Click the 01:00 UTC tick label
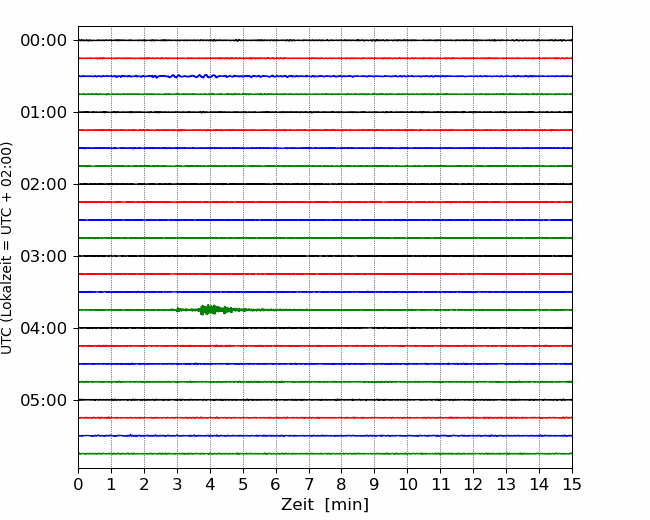The image size is (650, 520). click(44, 112)
